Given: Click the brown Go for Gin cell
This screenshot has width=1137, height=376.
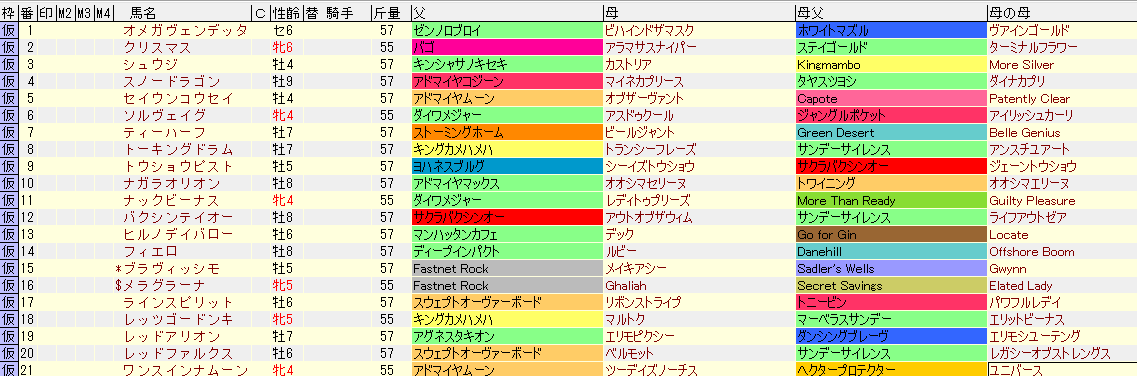Looking at the screenshot, I should (x=890, y=235).
